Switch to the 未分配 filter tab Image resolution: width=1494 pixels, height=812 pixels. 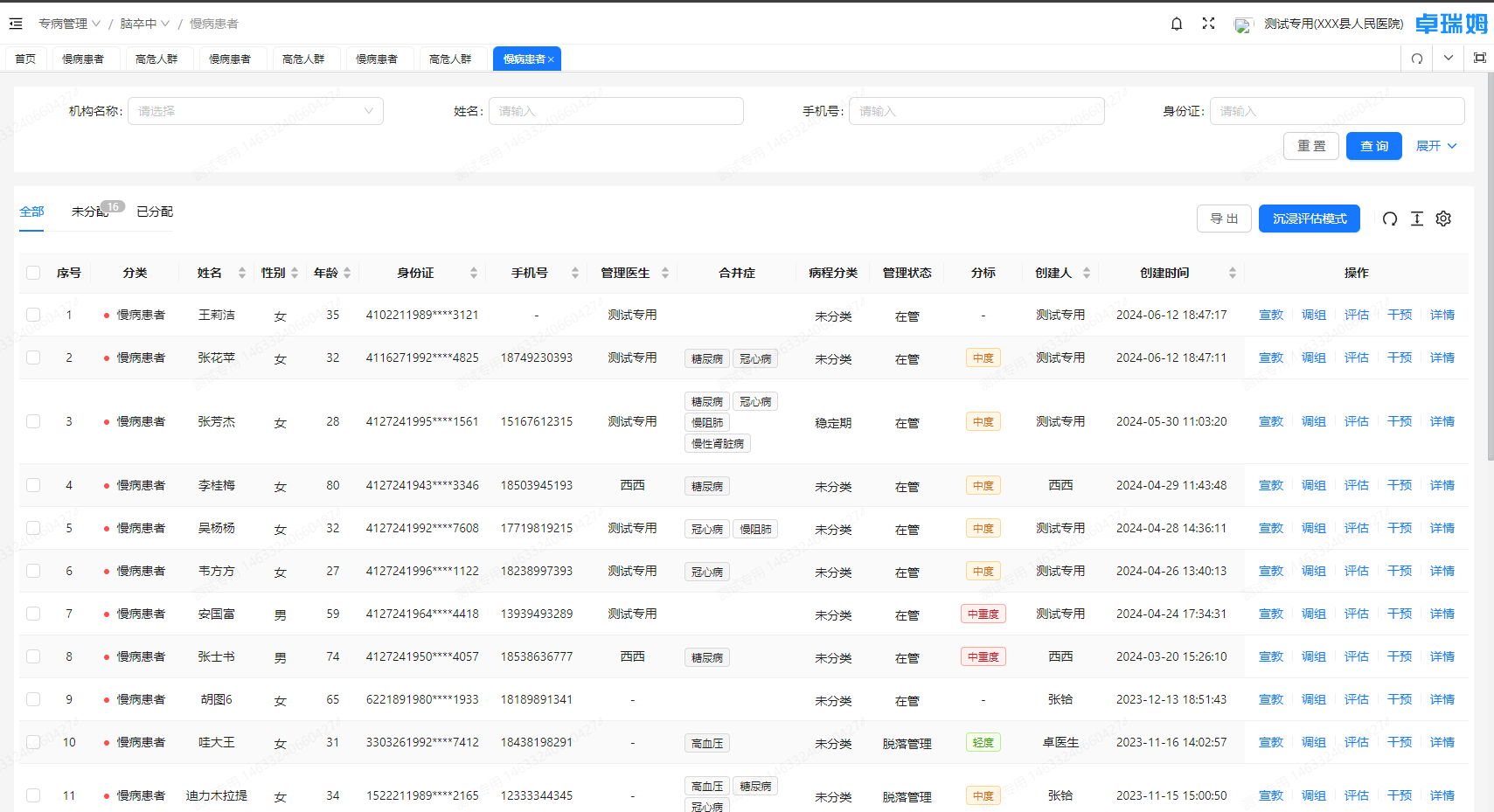[90, 212]
